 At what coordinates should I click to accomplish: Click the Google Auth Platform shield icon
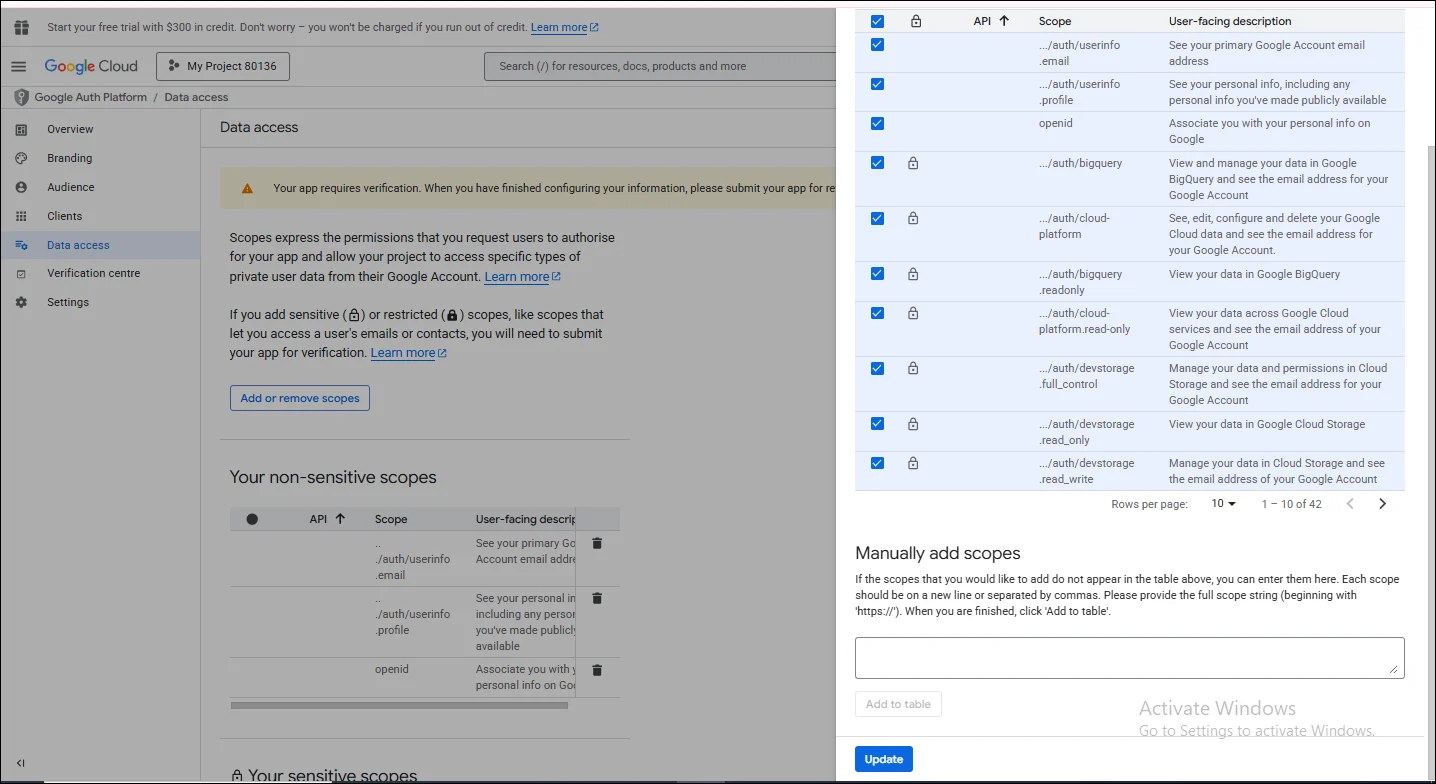coord(21,97)
